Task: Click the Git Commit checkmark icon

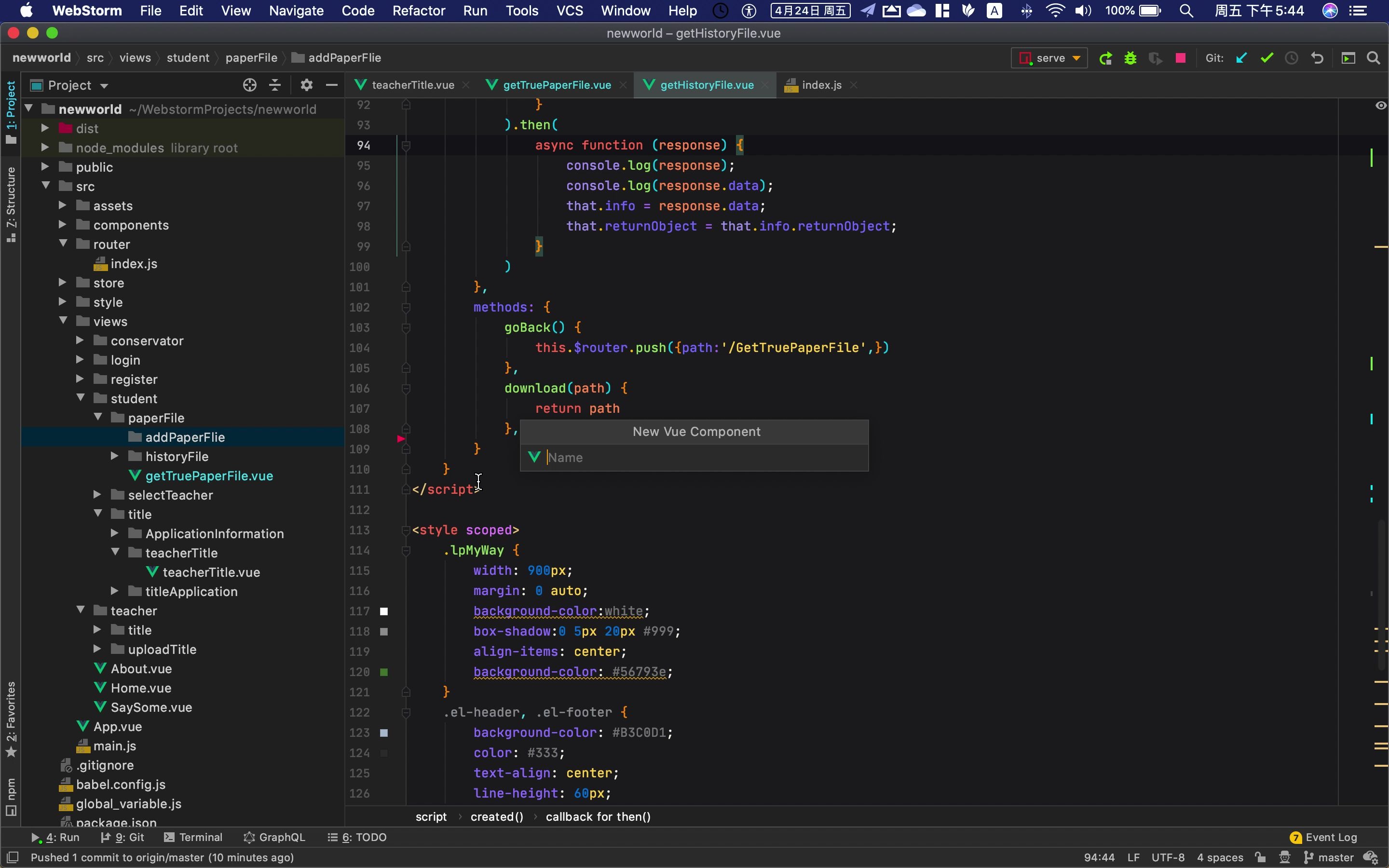Action: 1267,58
